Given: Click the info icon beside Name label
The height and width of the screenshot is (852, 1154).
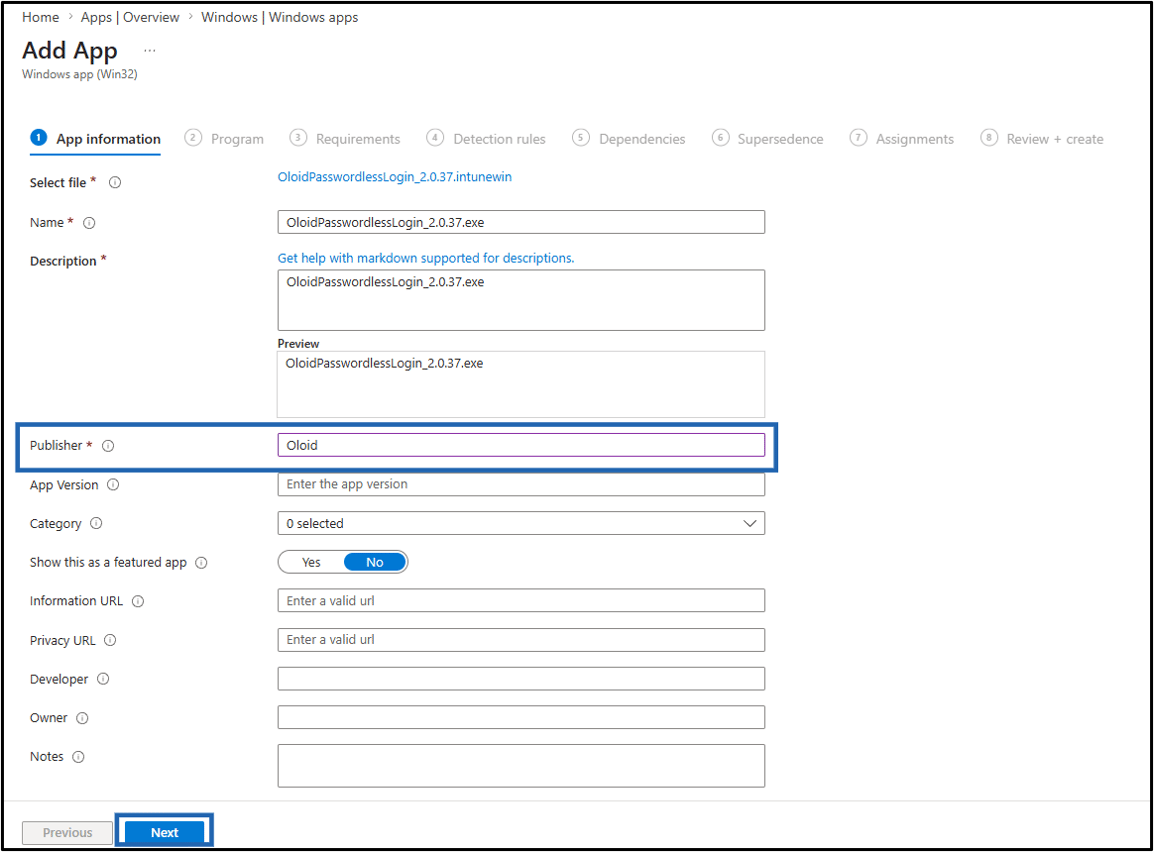Looking at the screenshot, I should pyautogui.click(x=89, y=223).
